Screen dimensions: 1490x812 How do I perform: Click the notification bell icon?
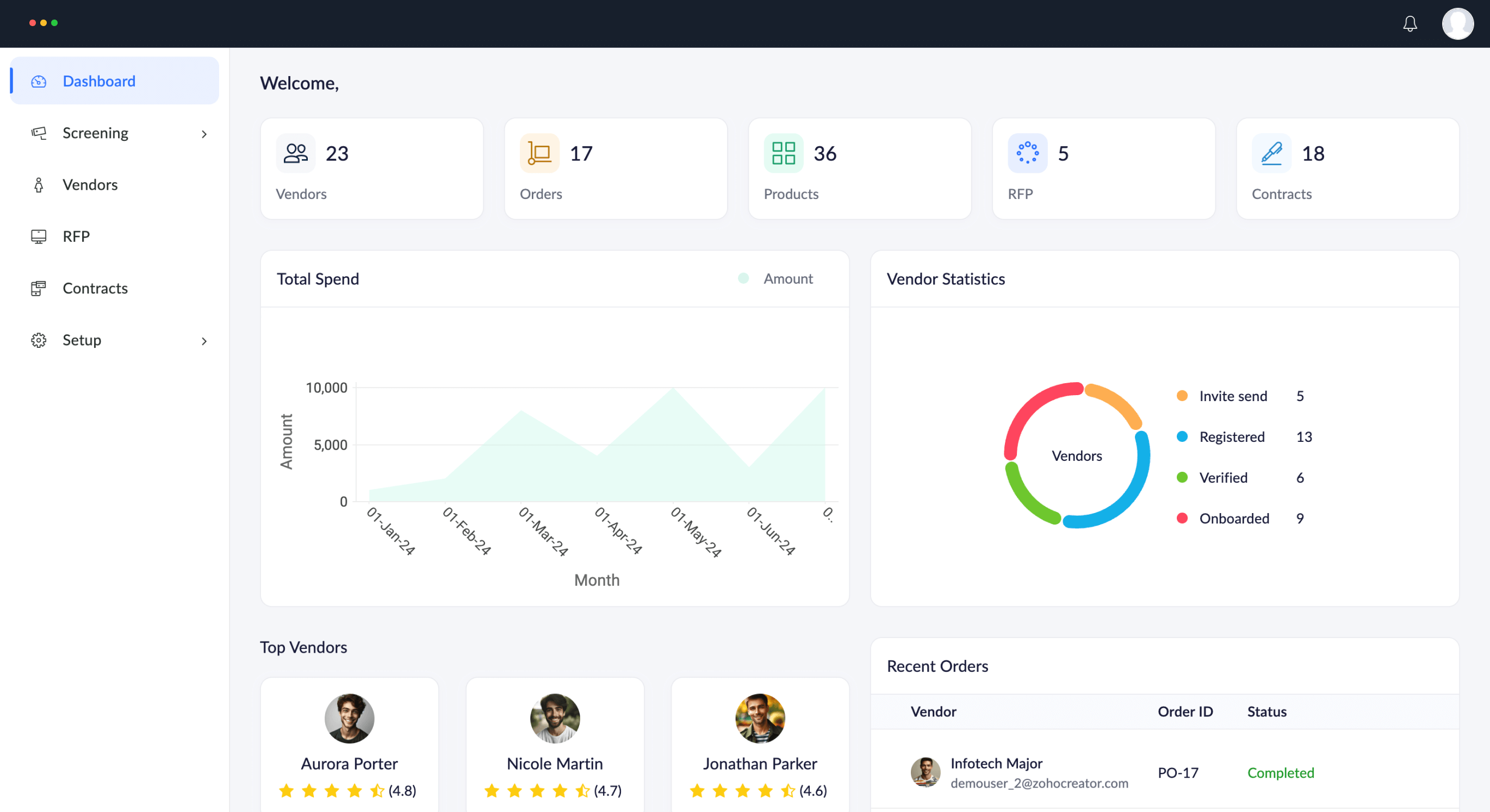coord(1410,24)
